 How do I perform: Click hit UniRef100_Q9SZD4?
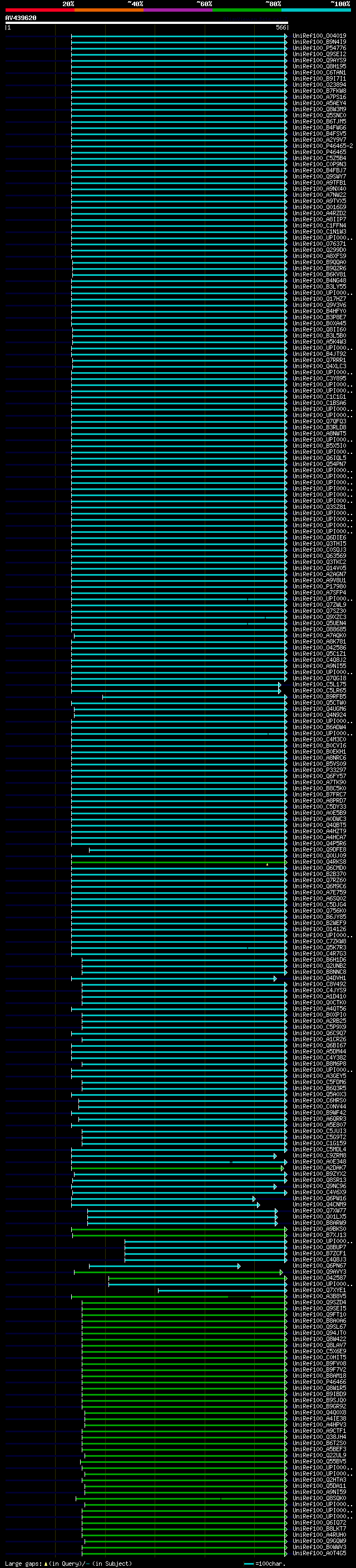tap(319, 1302)
